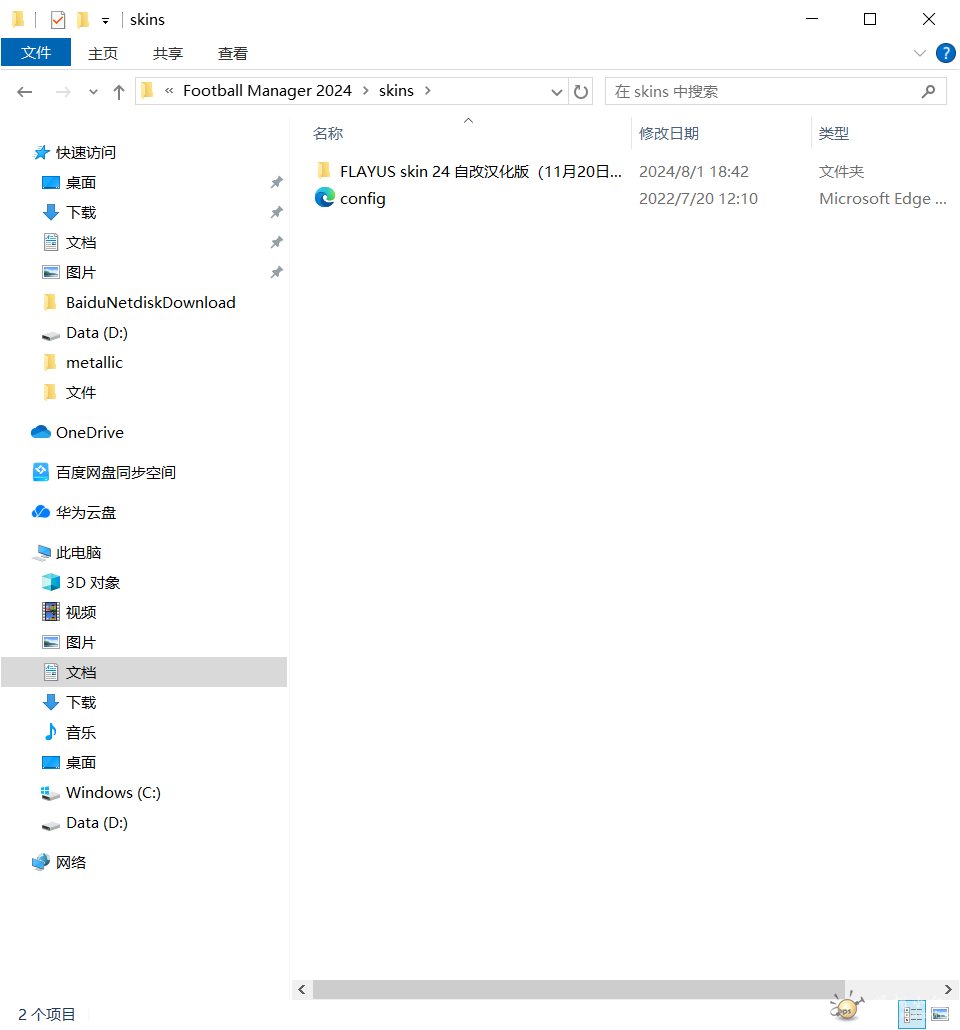The width and height of the screenshot is (960, 1030).
Task: Switch to the 主页 ribbon tab
Action: tap(103, 53)
